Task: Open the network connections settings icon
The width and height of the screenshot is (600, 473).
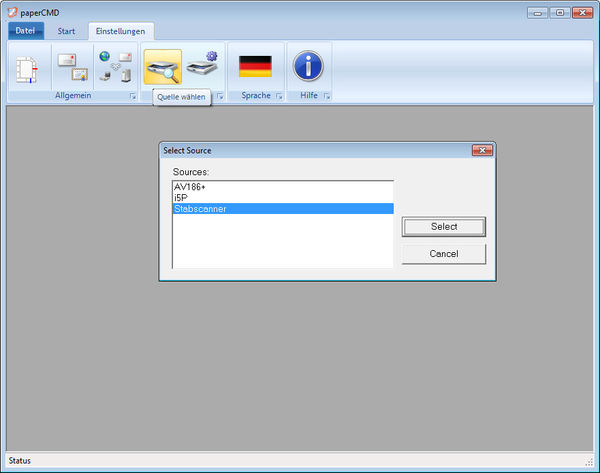Action: click(x=116, y=67)
